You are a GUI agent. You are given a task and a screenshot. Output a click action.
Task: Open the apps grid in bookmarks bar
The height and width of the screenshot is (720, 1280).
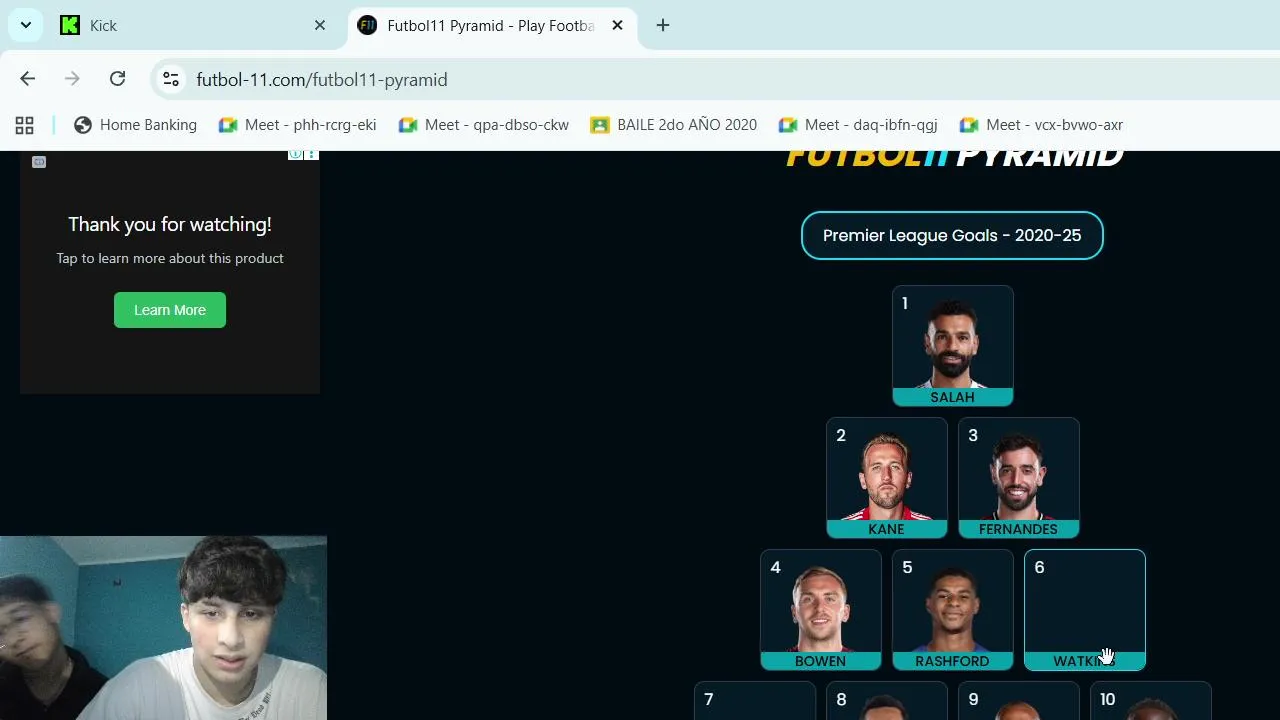pos(25,125)
